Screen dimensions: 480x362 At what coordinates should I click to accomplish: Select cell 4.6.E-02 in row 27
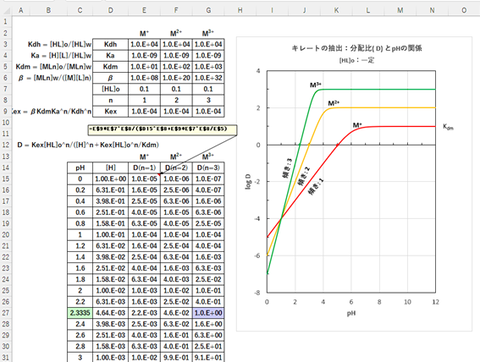[176, 313]
